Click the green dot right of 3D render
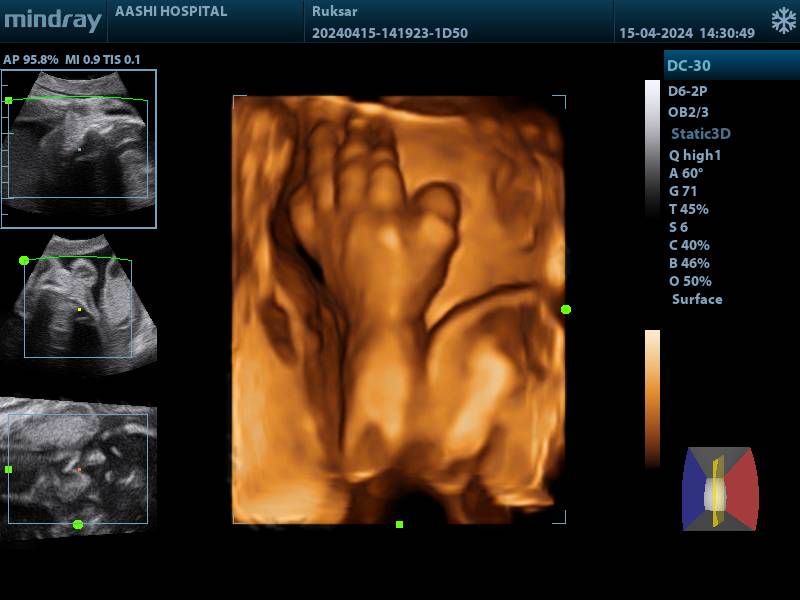Viewport: 800px width, 600px height. [x=566, y=310]
